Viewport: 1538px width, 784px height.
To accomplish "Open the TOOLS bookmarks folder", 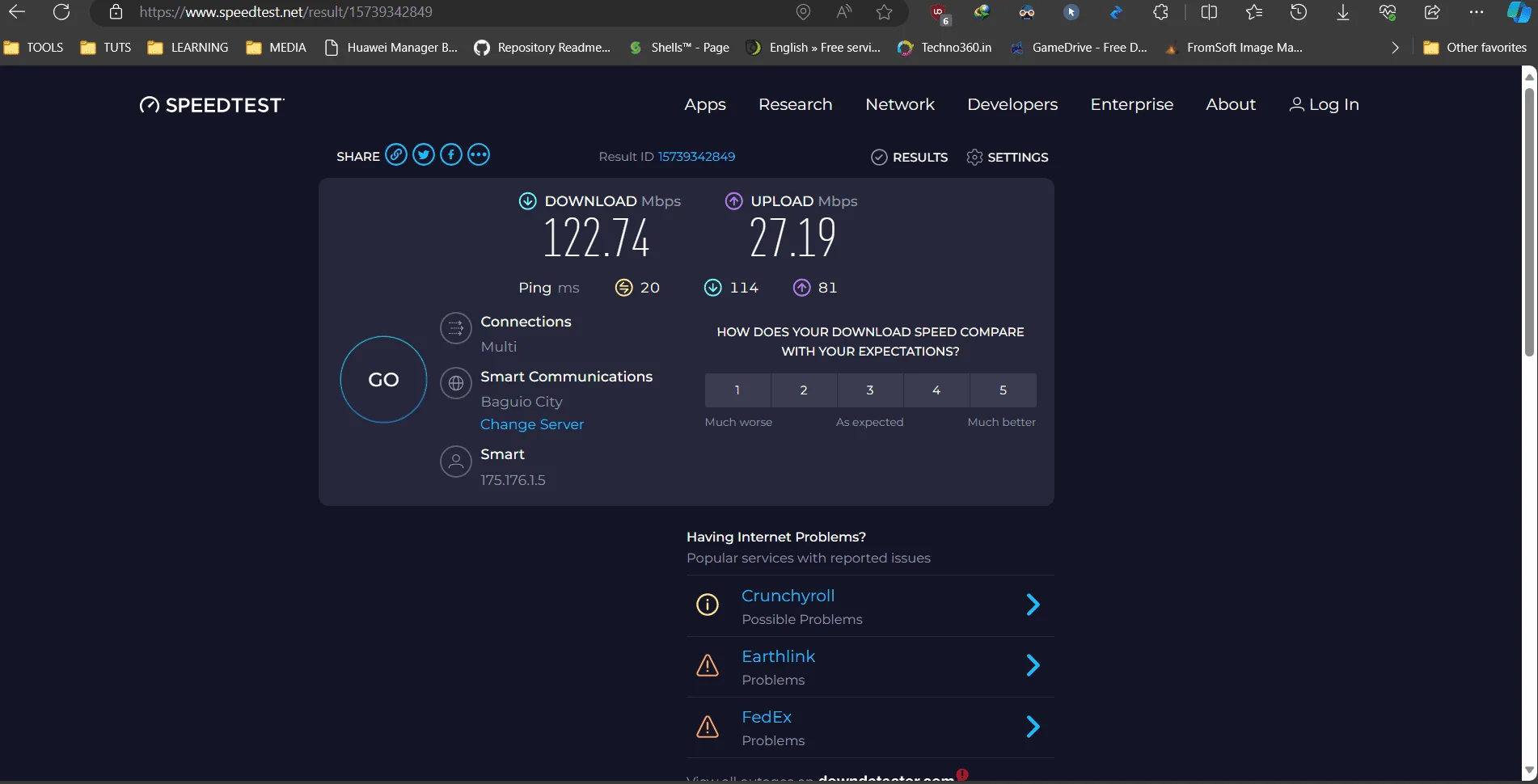I will pos(34,48).
